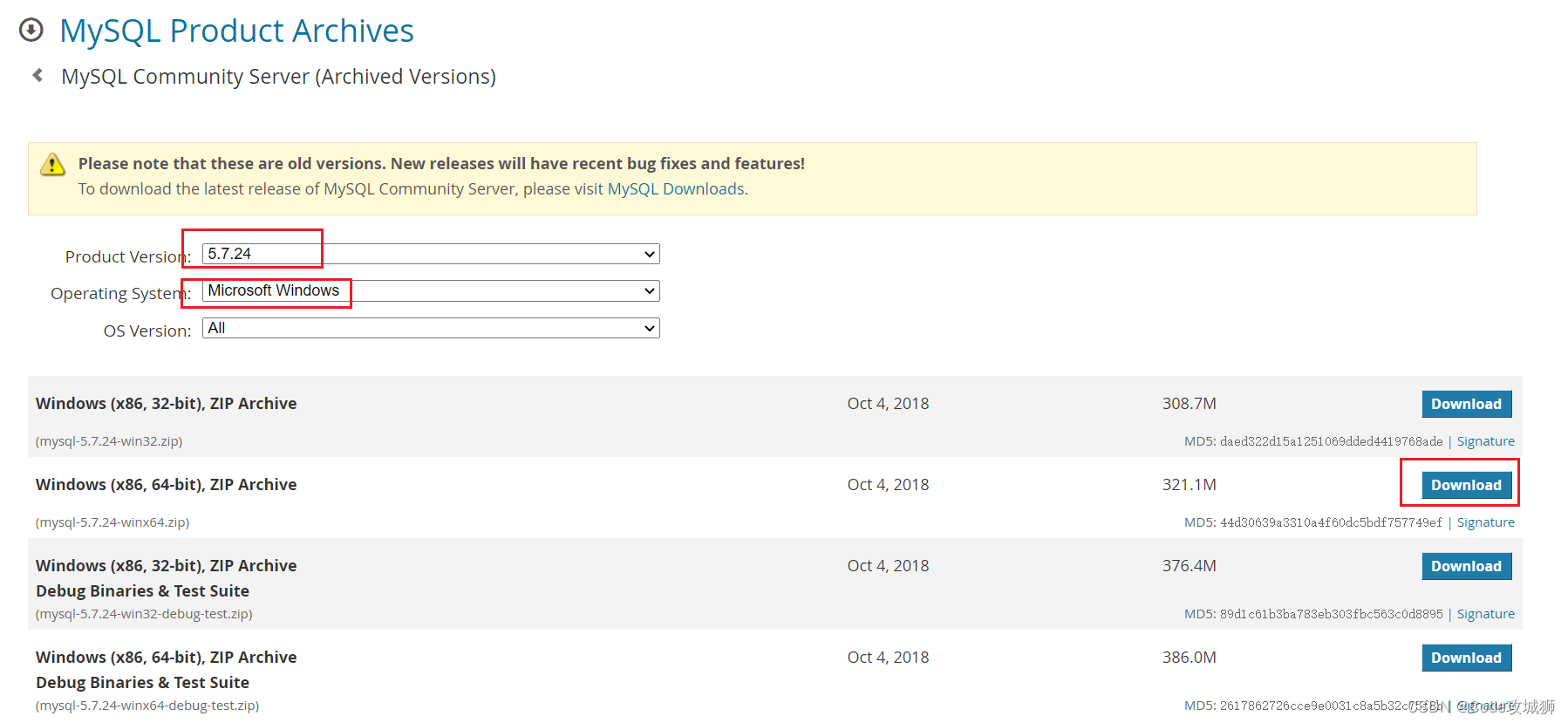Click the Windows (x86, 64-bit), ZIP Archive title
Image resolution: width=1568 pixels, height=723 pixels.
[x=167, y=485]
